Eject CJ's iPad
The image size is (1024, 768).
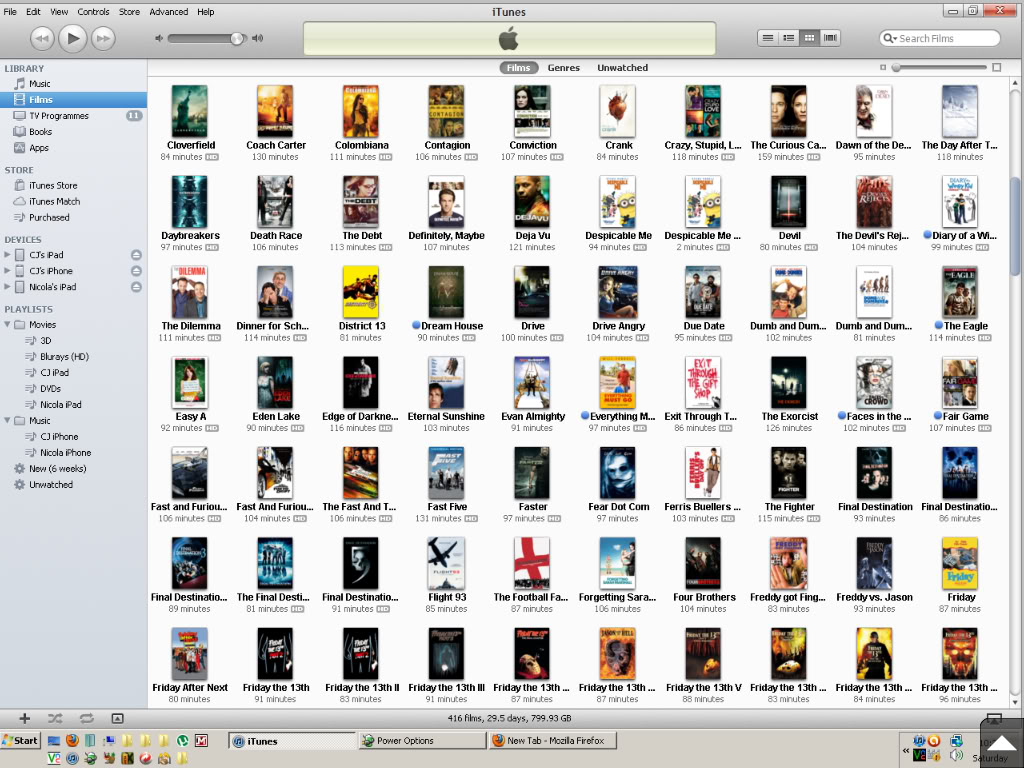(136, 255)
